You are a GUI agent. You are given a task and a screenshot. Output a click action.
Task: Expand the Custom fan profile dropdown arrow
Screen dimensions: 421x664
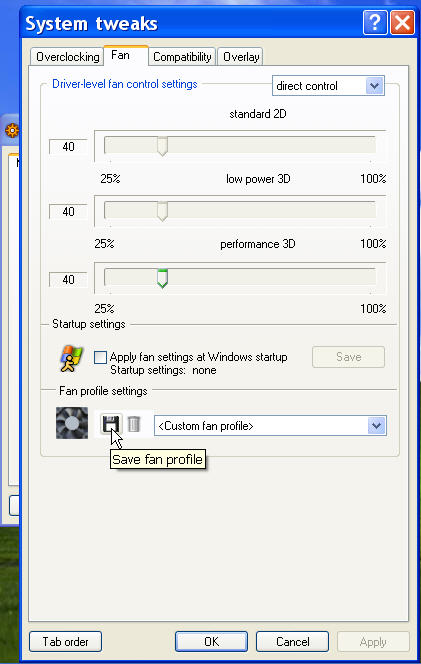[x=377, y=426]
